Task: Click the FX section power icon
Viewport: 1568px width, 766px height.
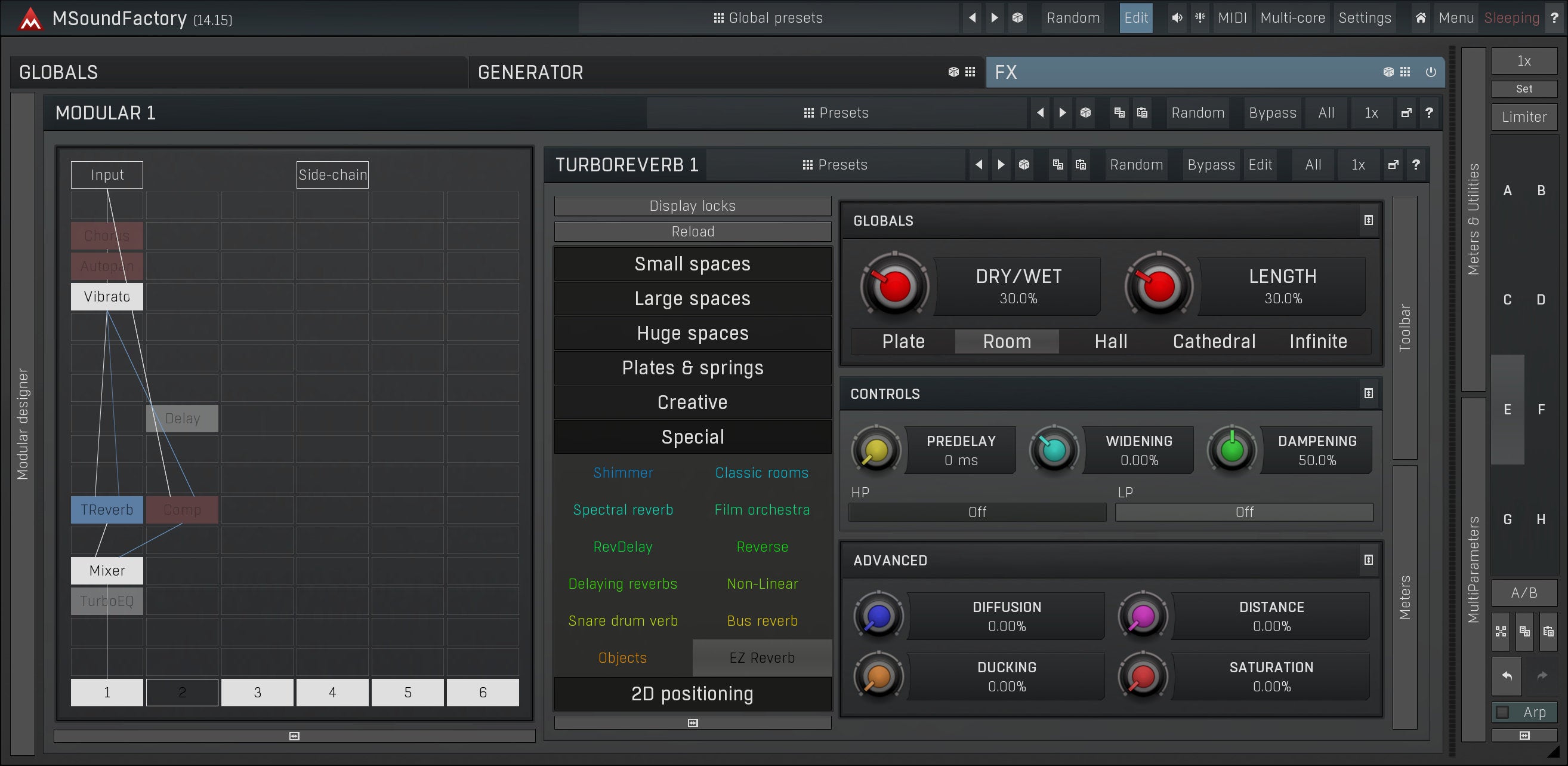Action: [x=1430, y=72]
